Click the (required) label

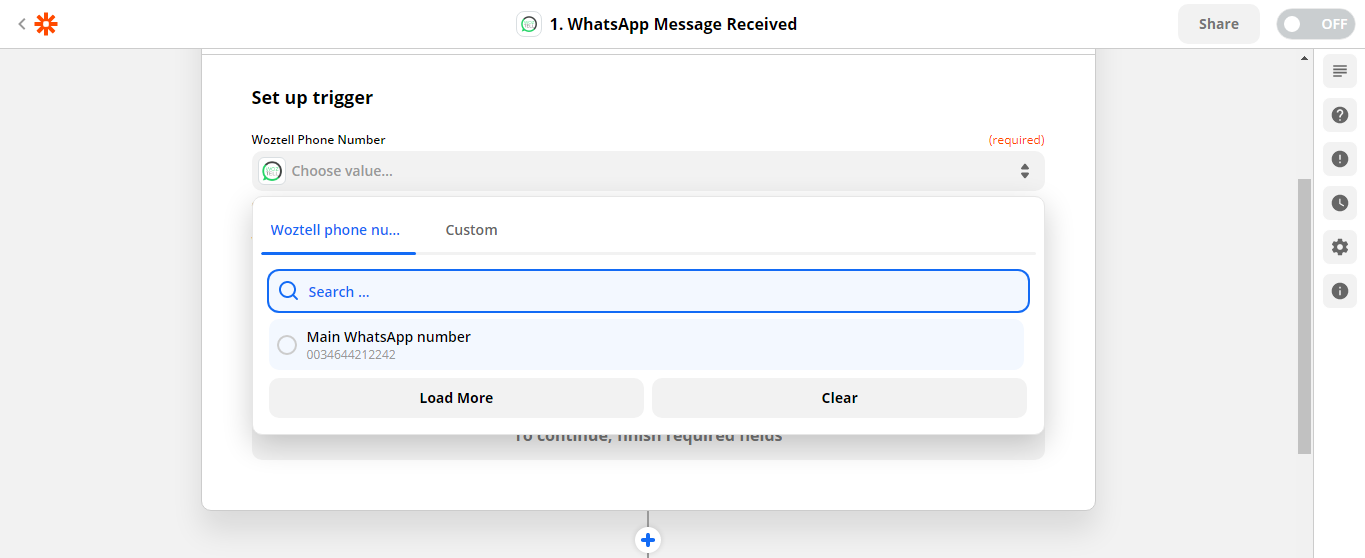(1016, 140)
